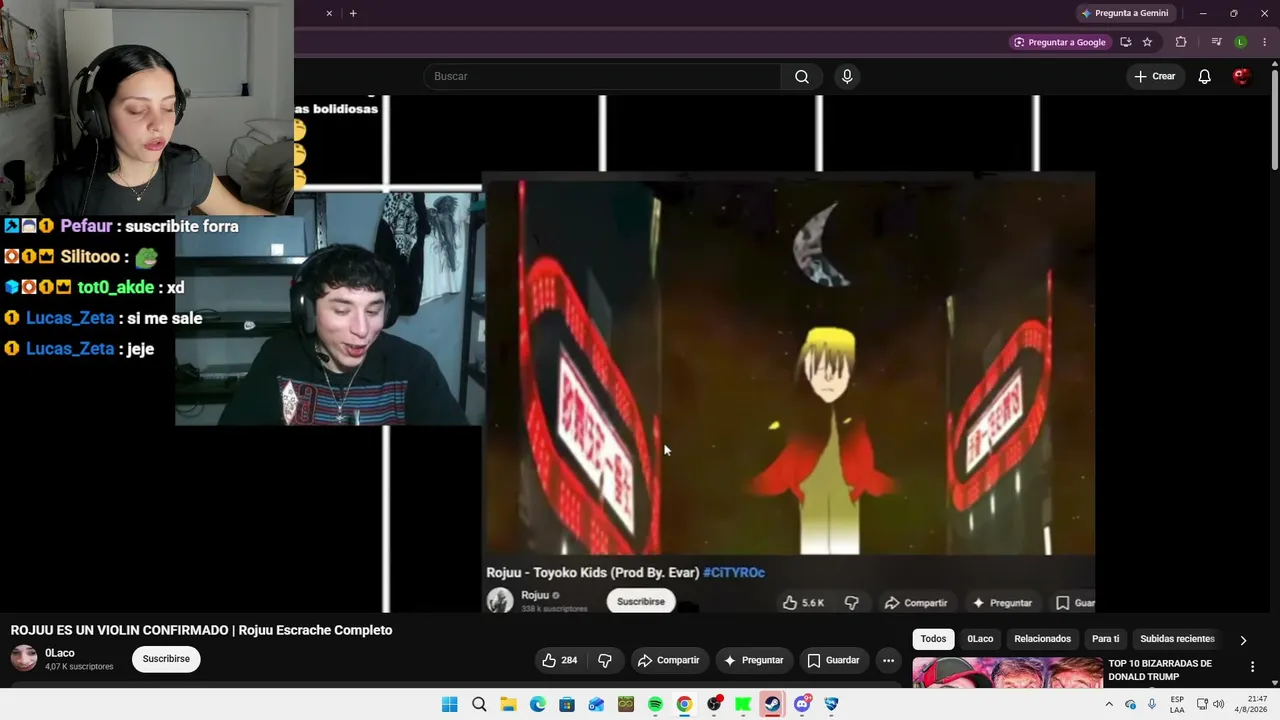Screen dimensions: 1280x720
Task: Open TOP 10 BIZARRADAS DE DONALD TRUMP thumbnail
Action: (1007, 673)
